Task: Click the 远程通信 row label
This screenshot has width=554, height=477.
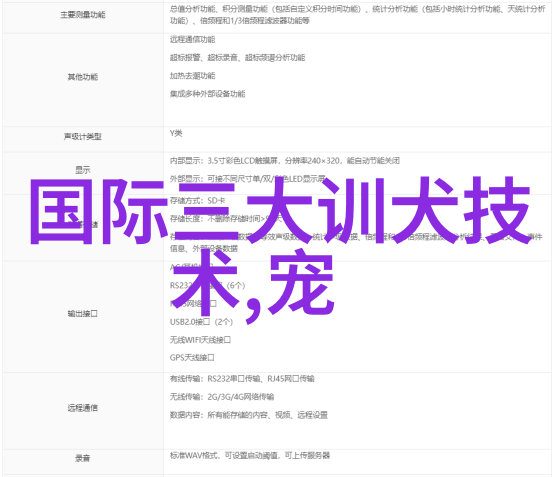Action: (83, 408)
